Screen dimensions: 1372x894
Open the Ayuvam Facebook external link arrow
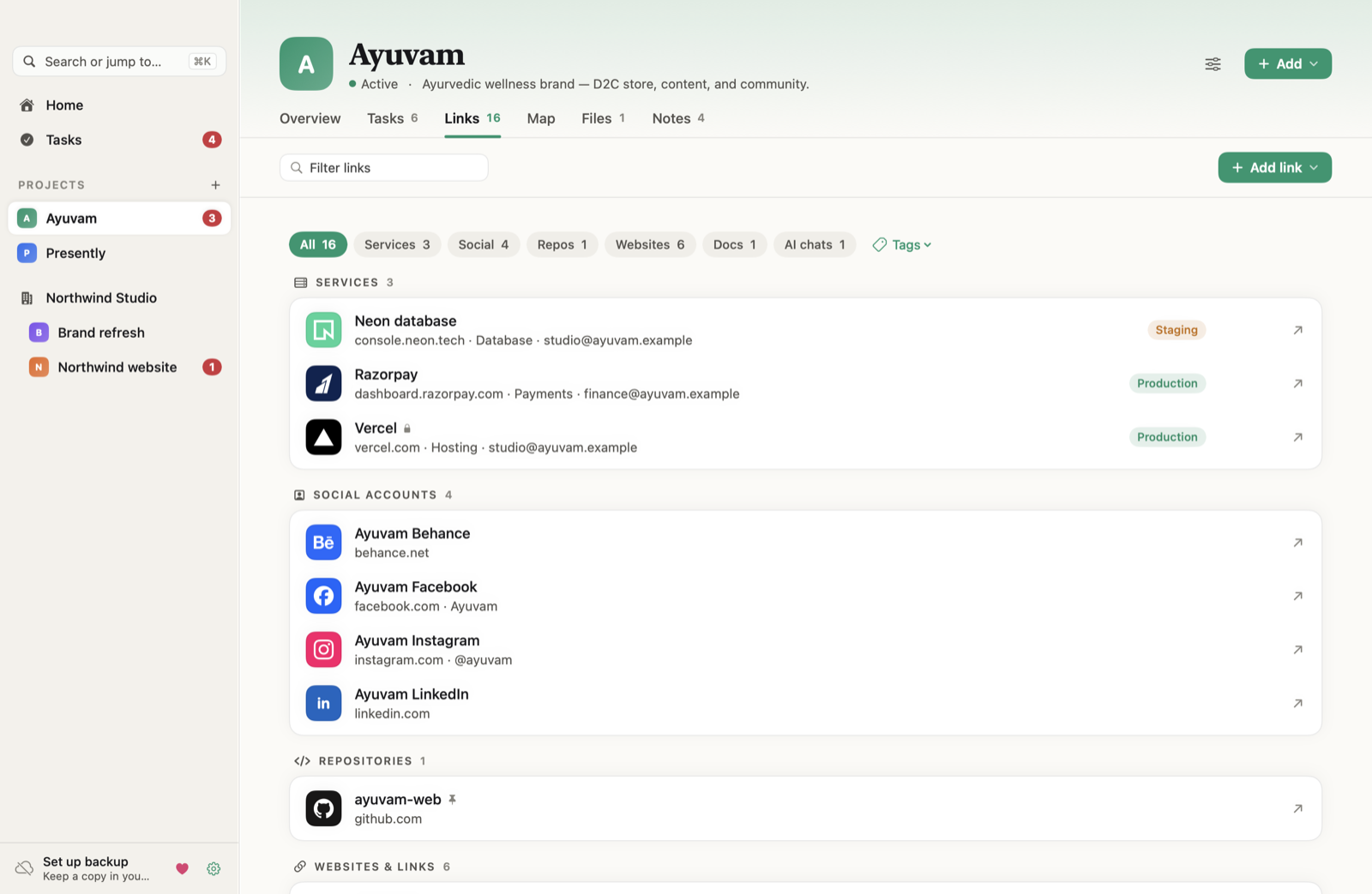(1297, 596)
